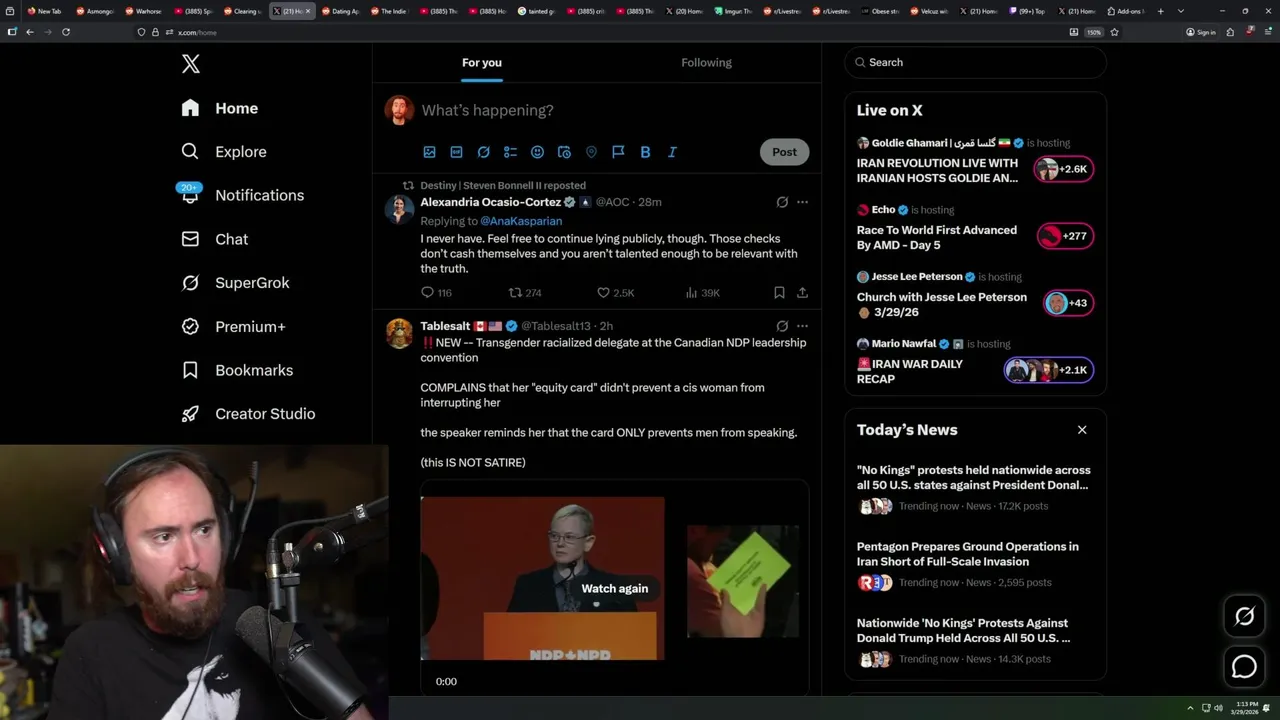Image resolution: width=1280 pixels, height=720 pixels.
Task: Switch to the Dating Ap browser tab
Action: point(341,11)
